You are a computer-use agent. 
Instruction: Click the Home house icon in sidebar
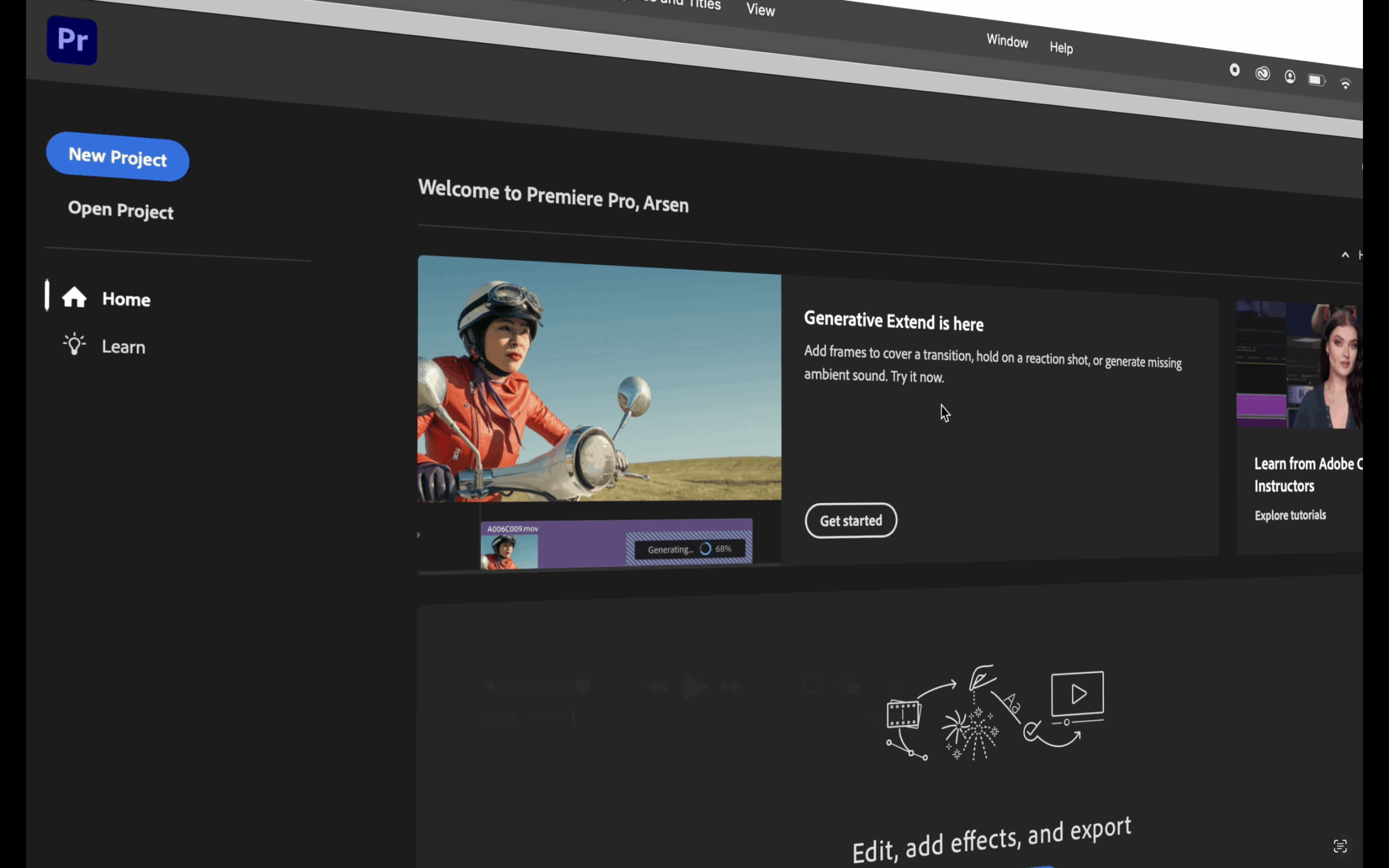74,297
